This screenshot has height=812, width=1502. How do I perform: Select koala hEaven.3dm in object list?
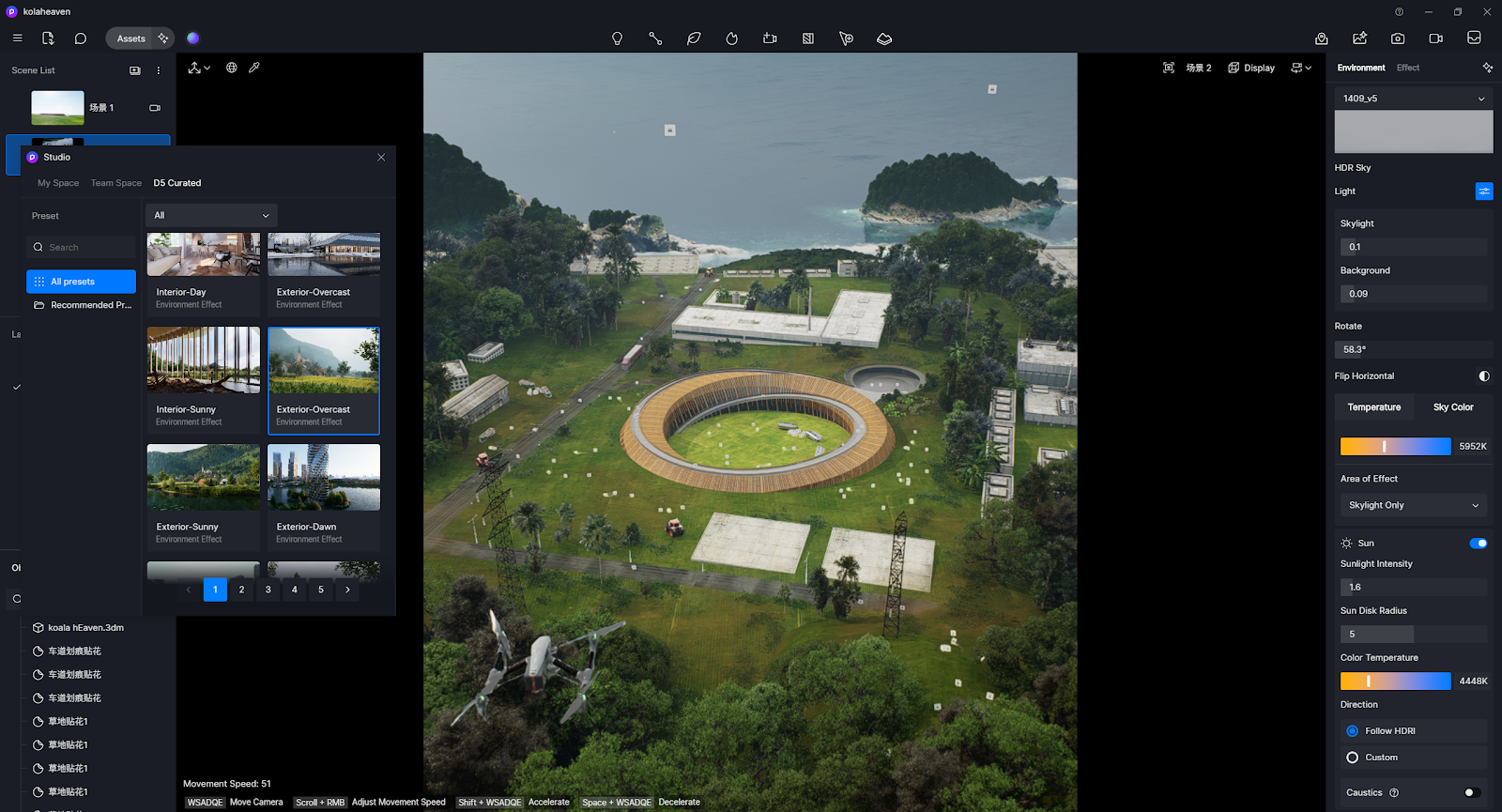click(x=86, y=628)
